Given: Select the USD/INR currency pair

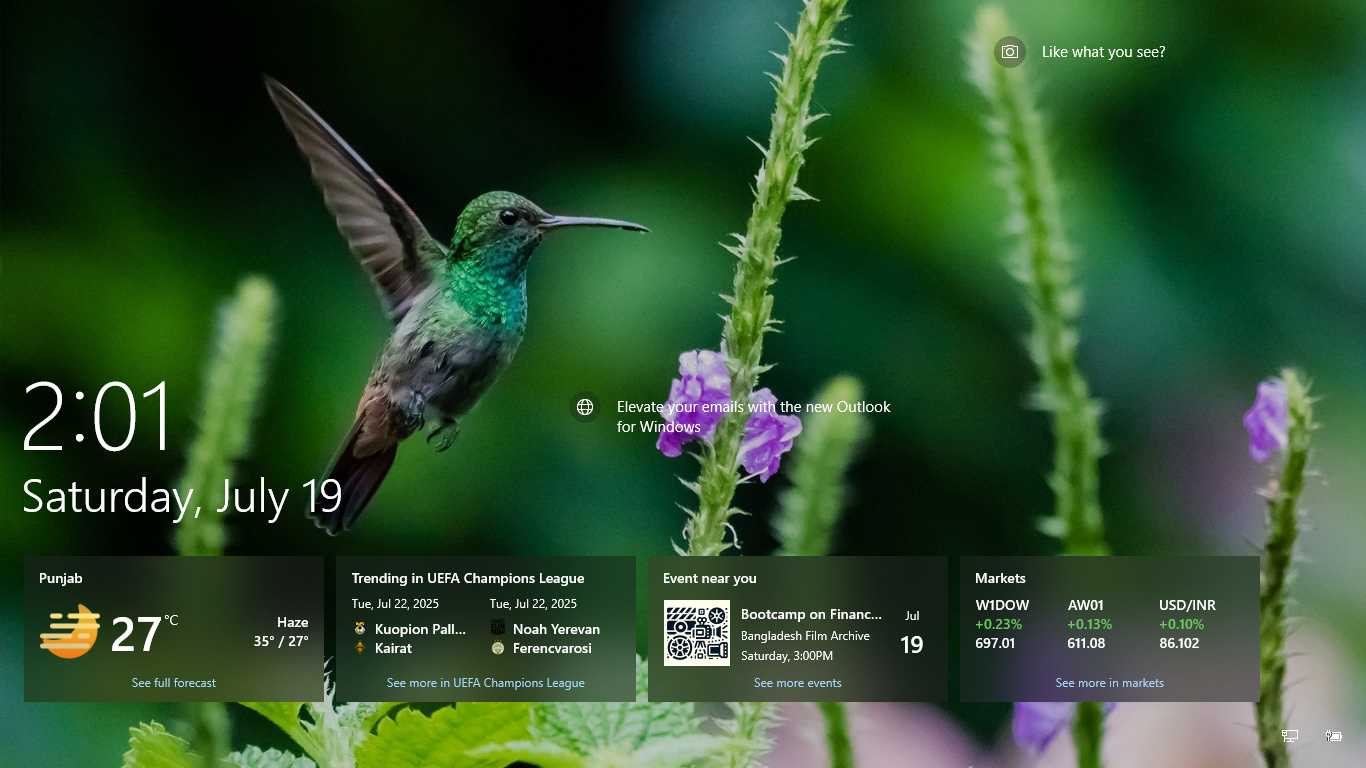Looking at the screenshot, I should click(1188, 605).
